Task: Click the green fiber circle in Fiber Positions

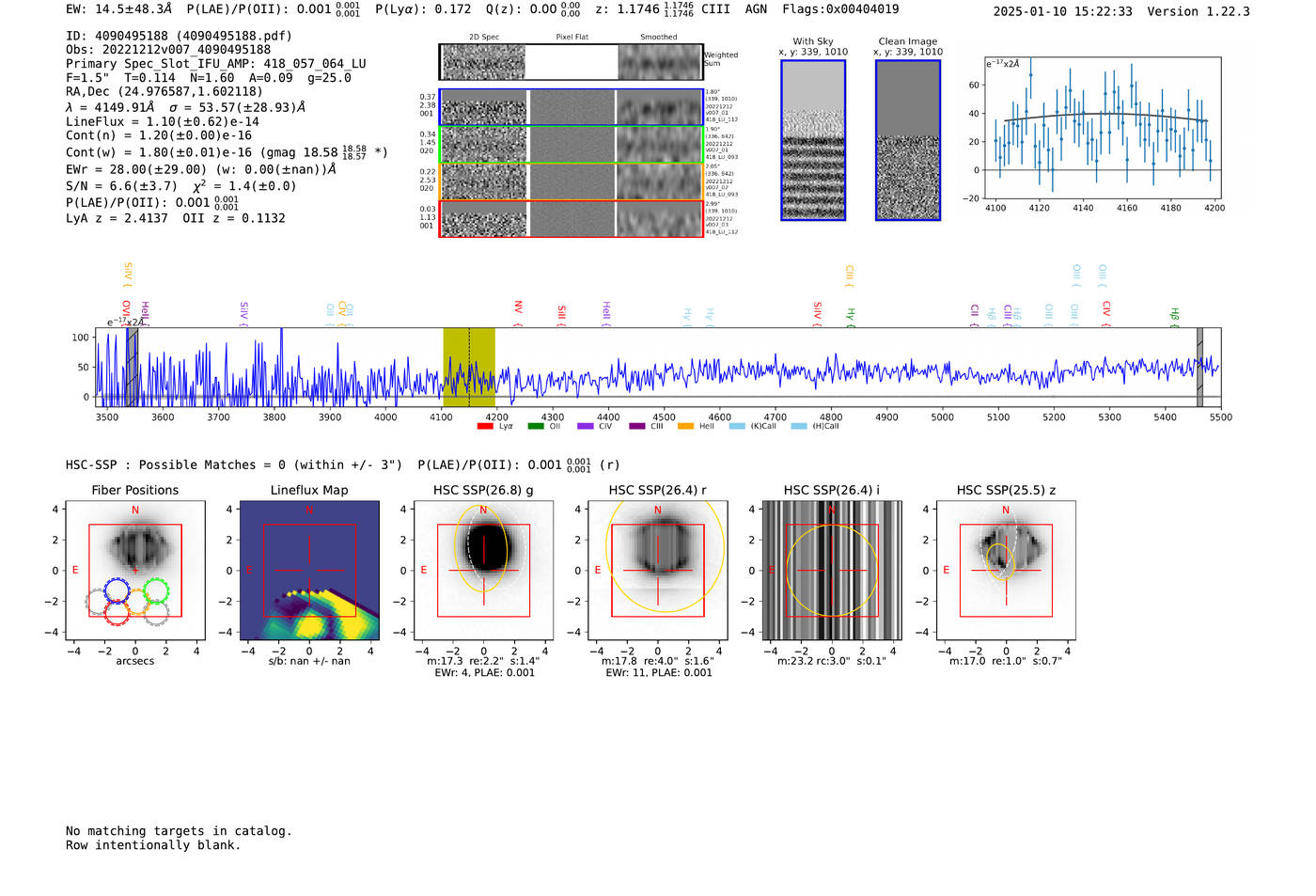Action: point(156,590)
